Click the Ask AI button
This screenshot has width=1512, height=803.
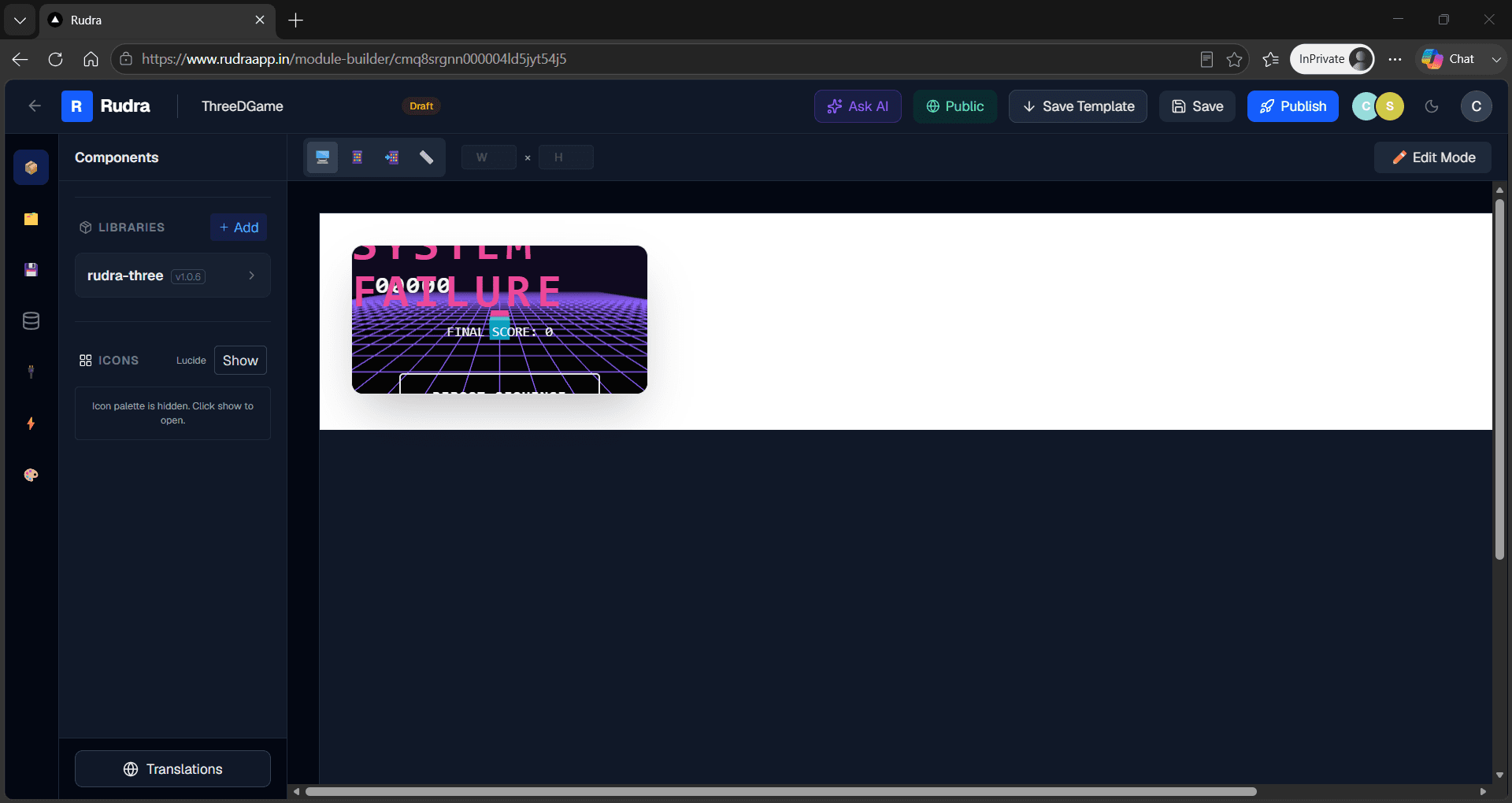tap(858, 106)
